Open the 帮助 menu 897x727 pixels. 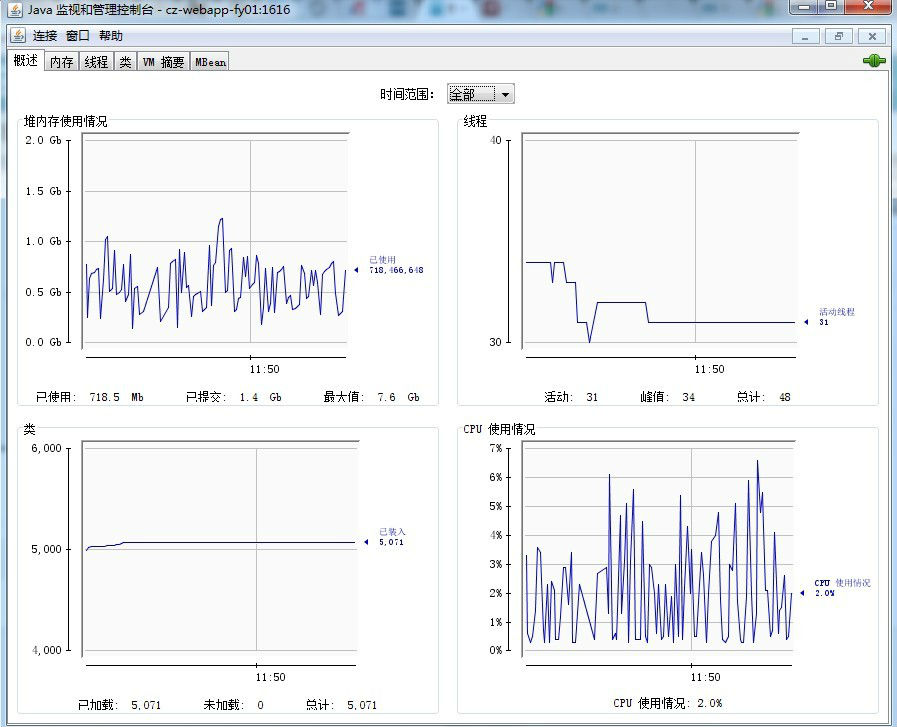[x=110, y=36]
